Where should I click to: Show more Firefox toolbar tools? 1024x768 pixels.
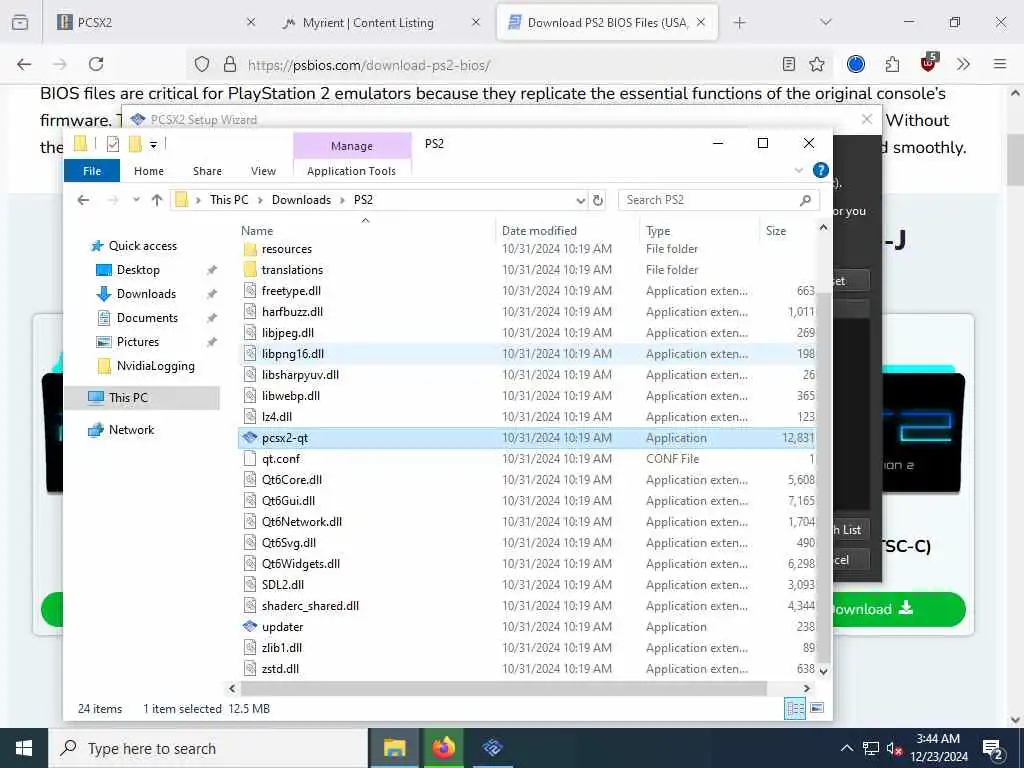[x=963, y=64]
